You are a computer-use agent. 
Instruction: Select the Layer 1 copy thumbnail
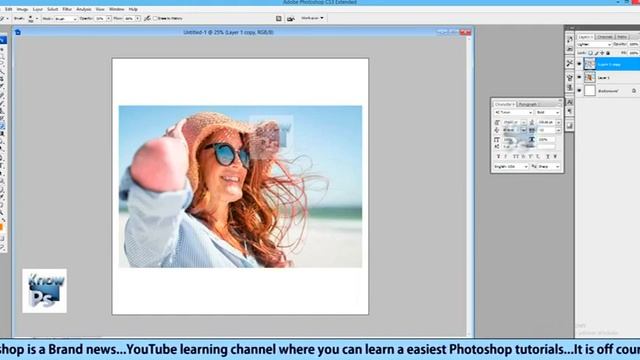coord(590,64)
